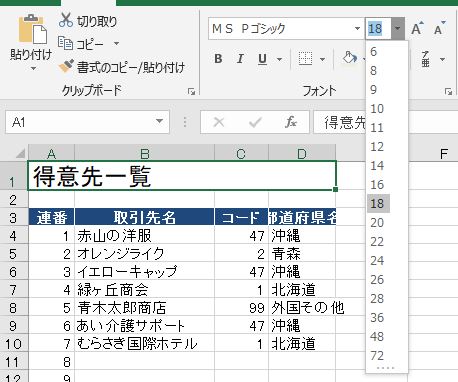
Task: Expand the コピー dropdown arrow
Action: tap(116, 44)
